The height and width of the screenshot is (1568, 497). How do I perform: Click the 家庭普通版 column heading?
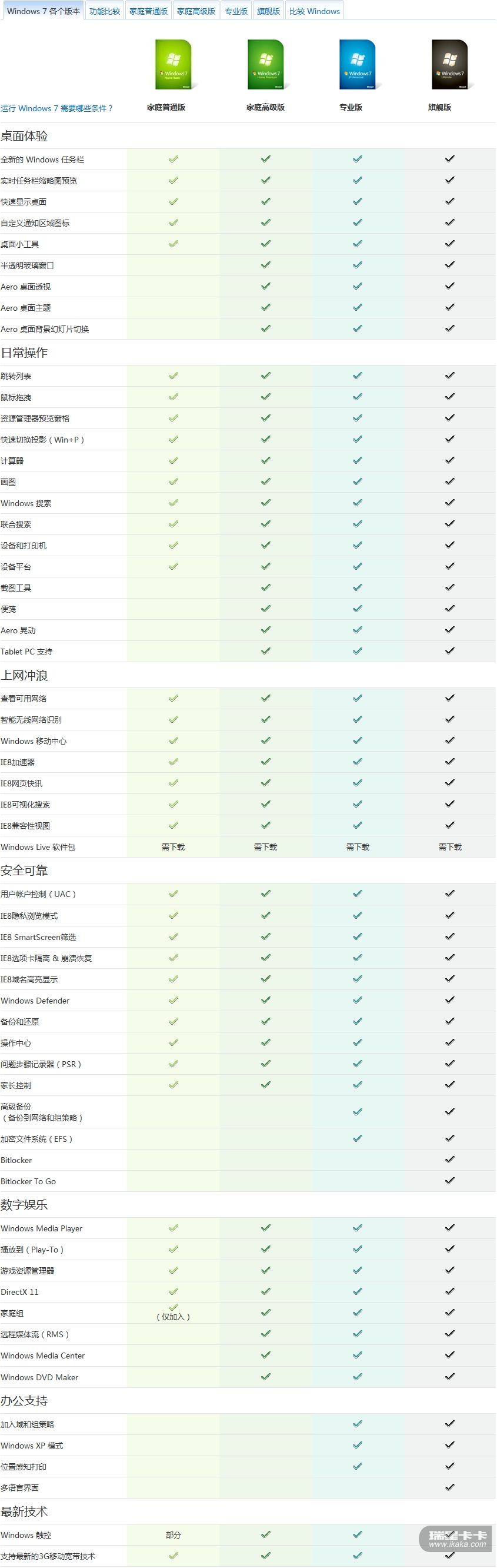pyautogui.click(x=166, y=107)
